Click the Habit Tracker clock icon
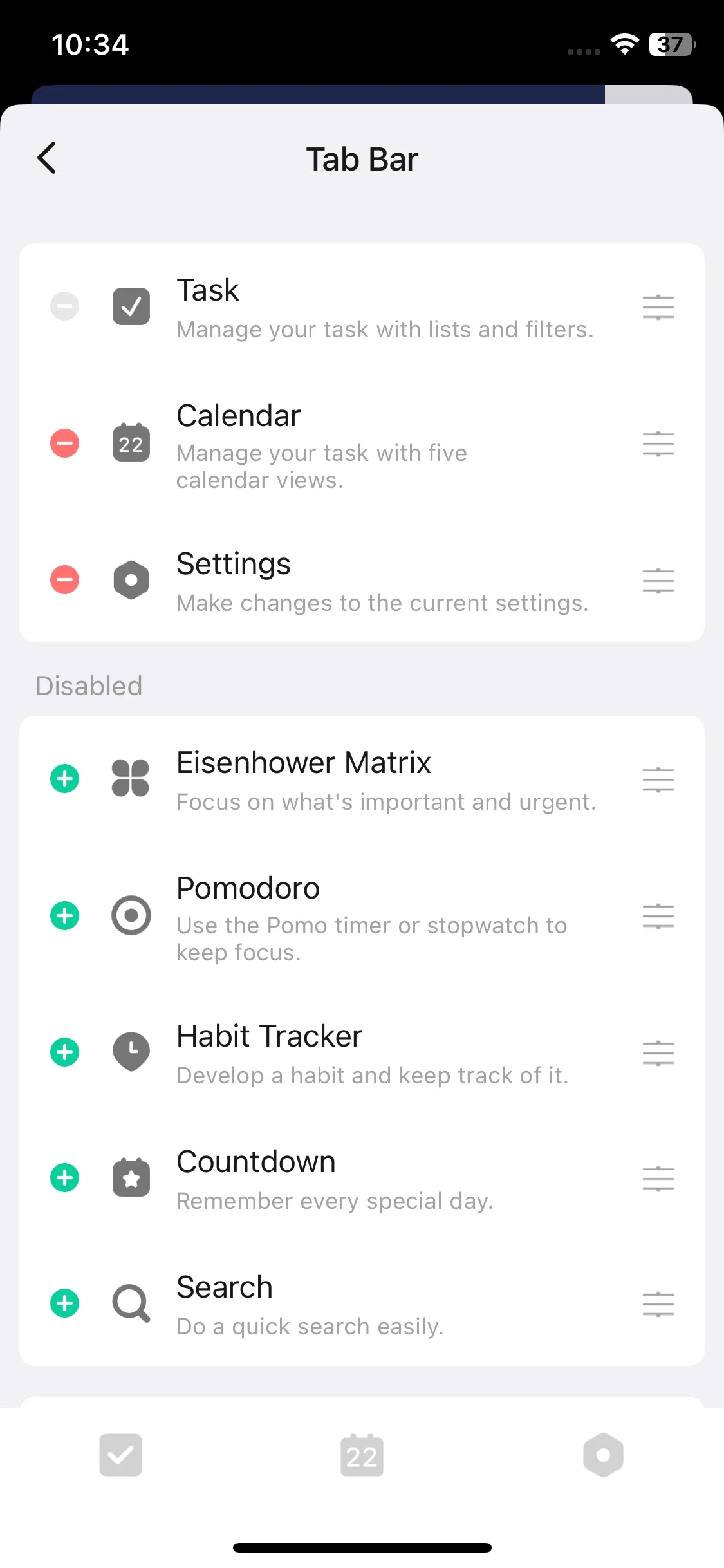Screen dimensions: 724x1568 [131, 1052]
